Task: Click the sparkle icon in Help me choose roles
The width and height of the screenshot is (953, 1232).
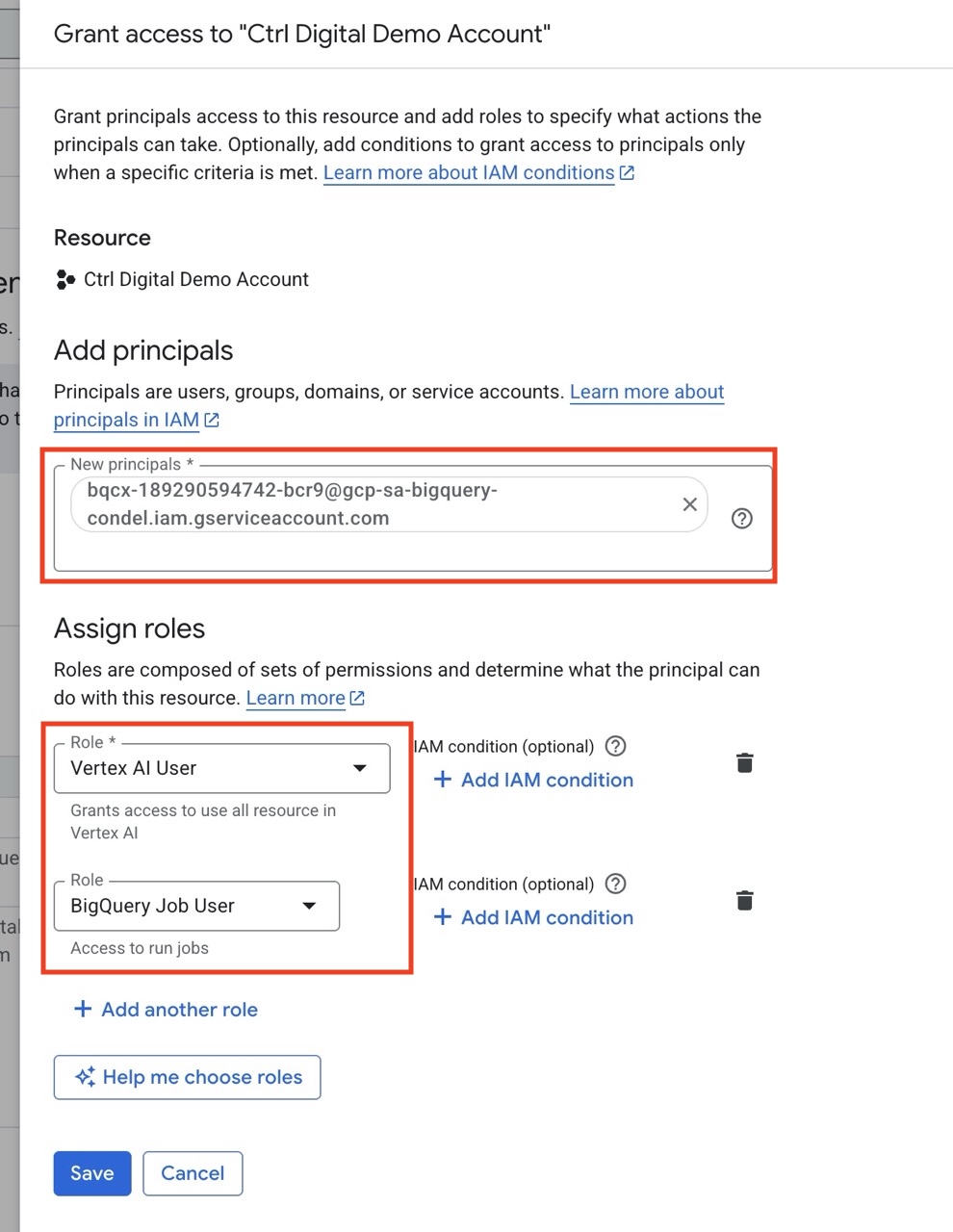Action: 86,1077
